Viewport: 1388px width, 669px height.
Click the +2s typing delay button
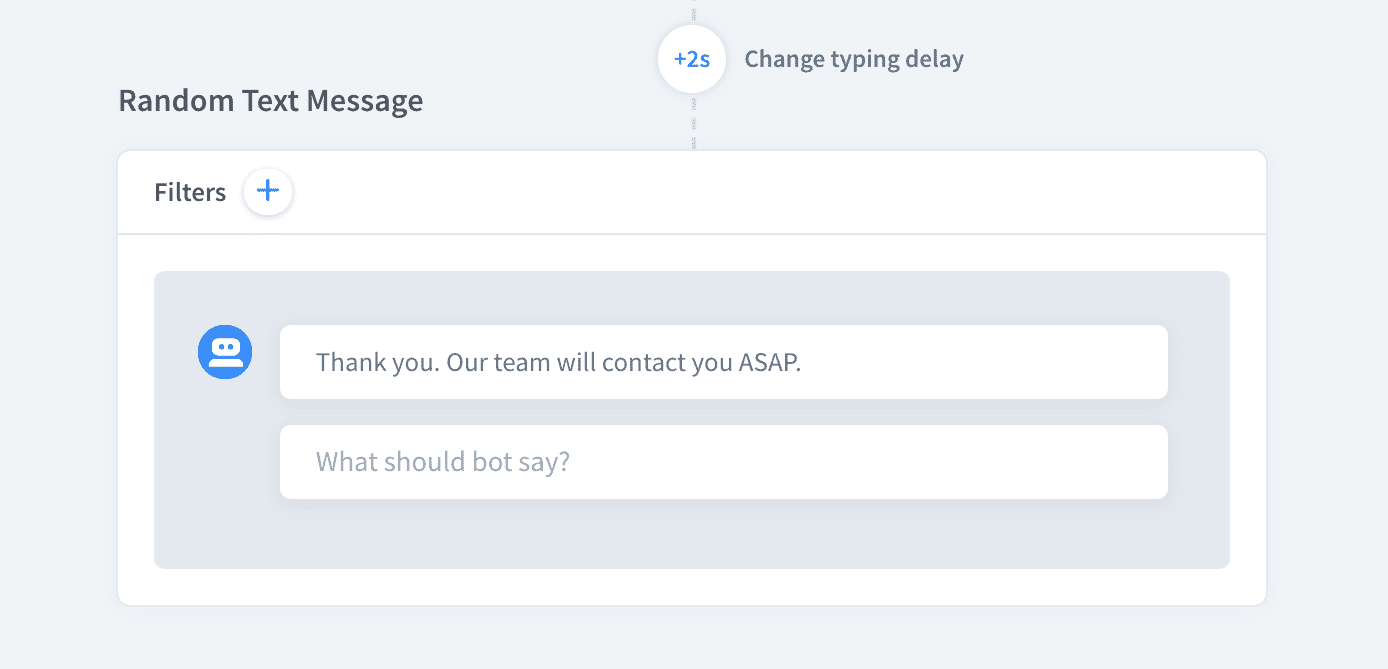(x=692, y=59)
